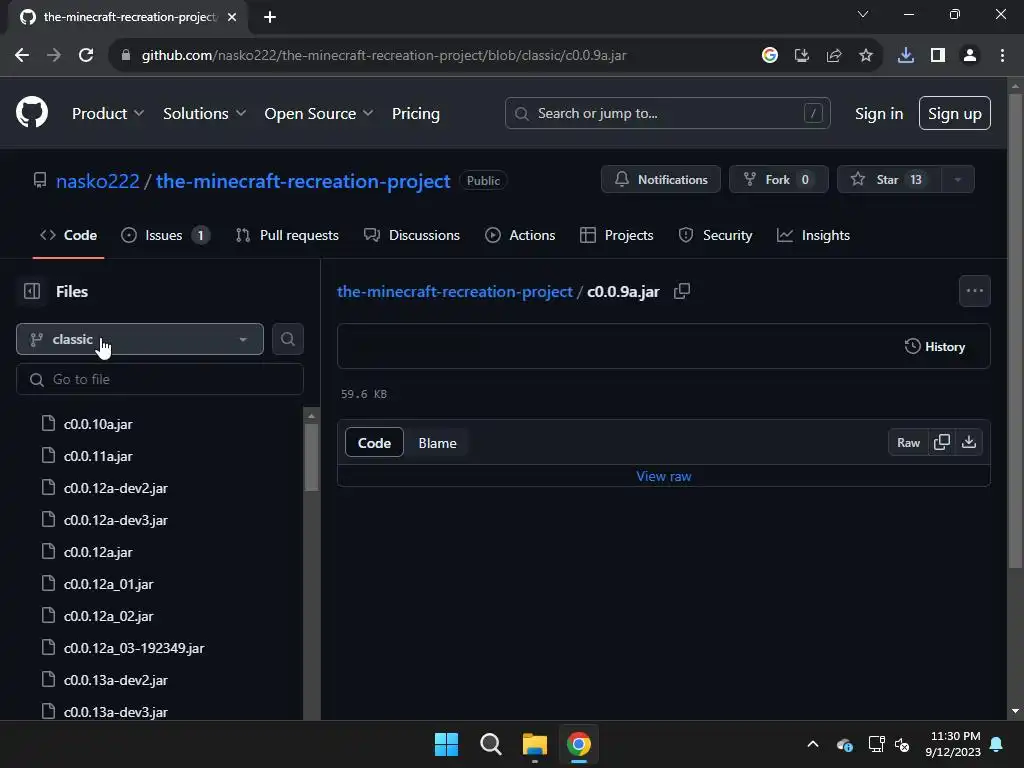The image size is (1024, 768).
Task: Open File Explorer from taskbar
Action: point(535,744)
